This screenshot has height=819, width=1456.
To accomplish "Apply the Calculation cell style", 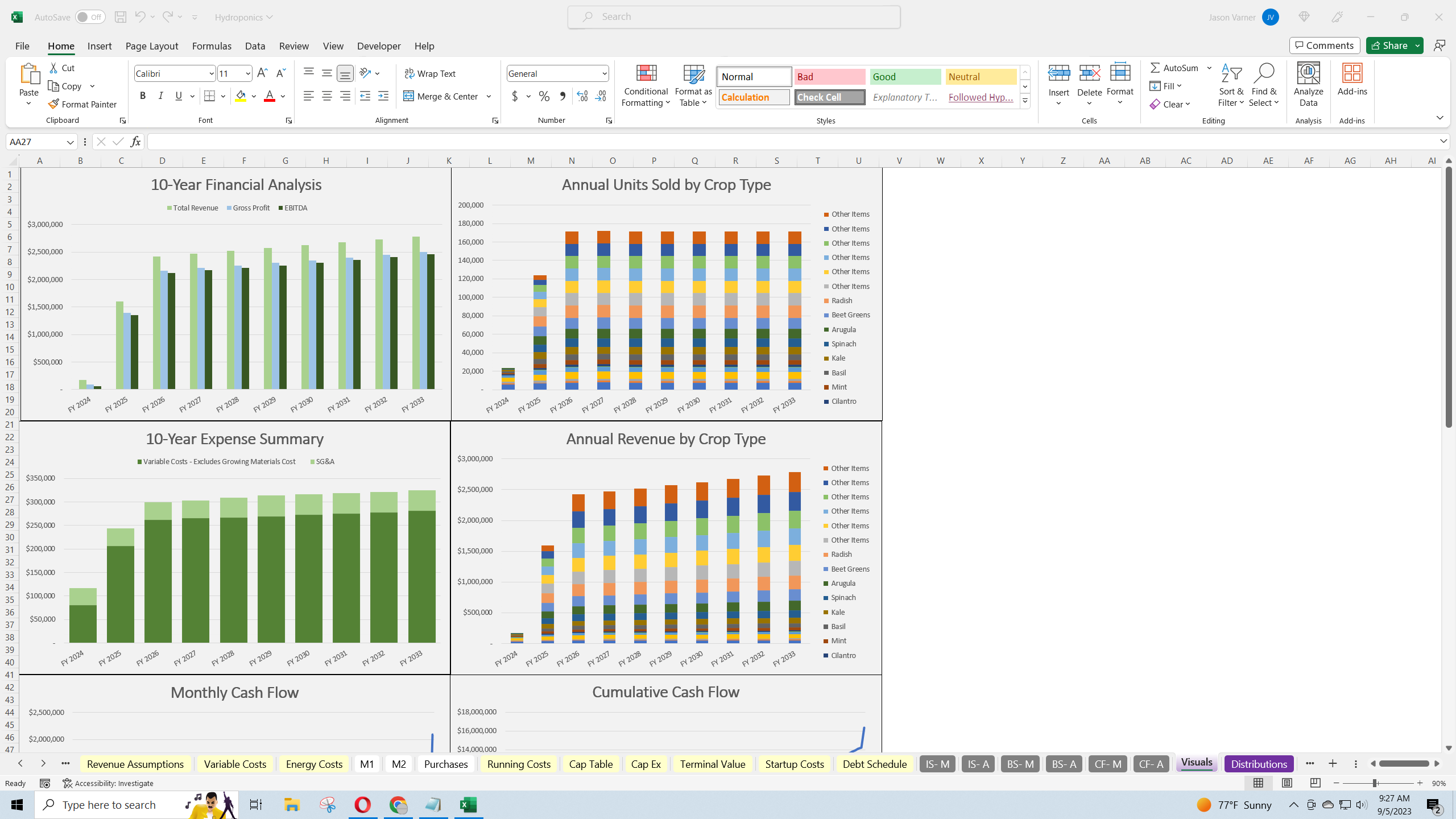I will 754,97.
